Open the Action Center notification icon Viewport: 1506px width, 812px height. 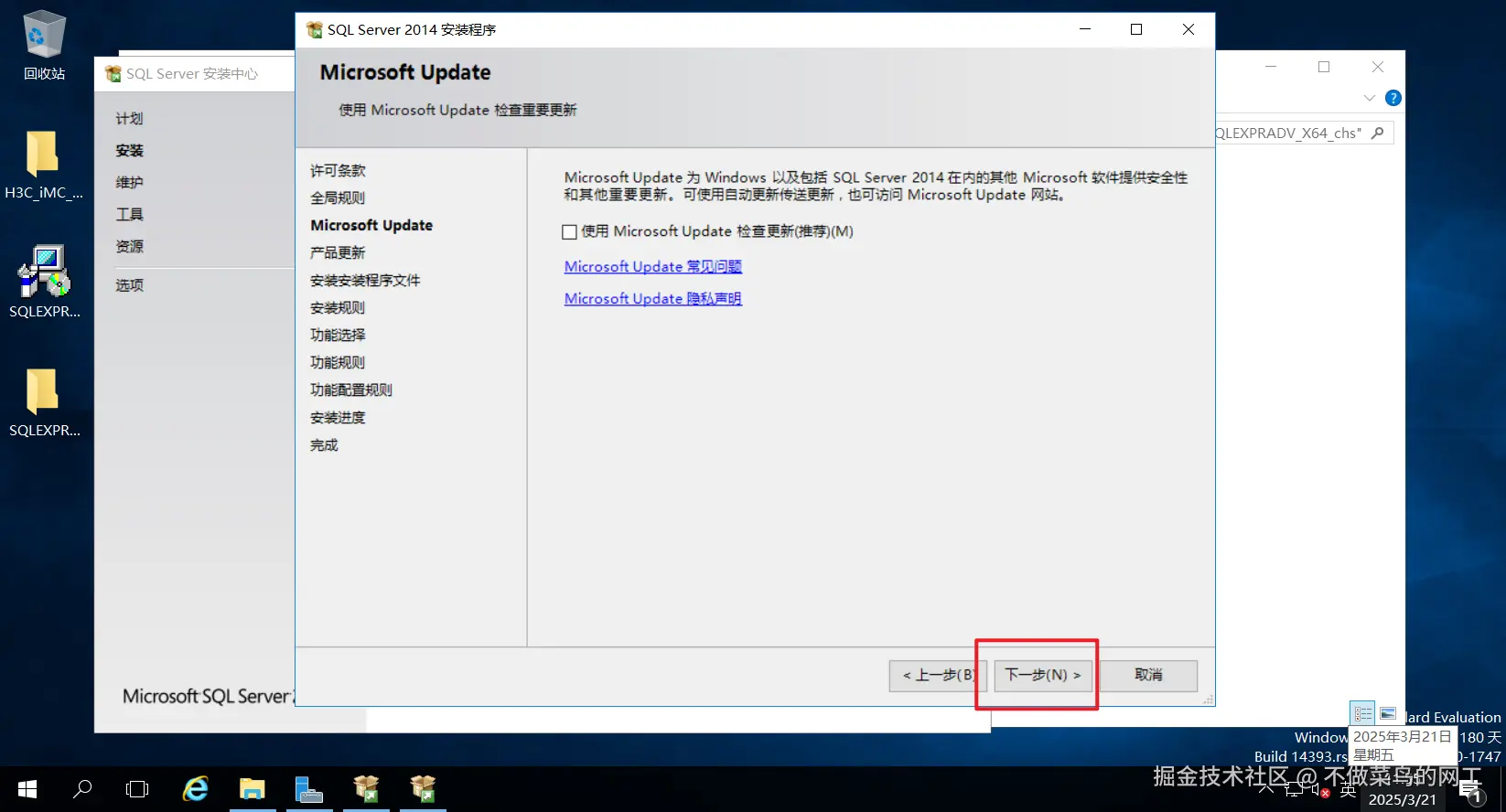1470,790
